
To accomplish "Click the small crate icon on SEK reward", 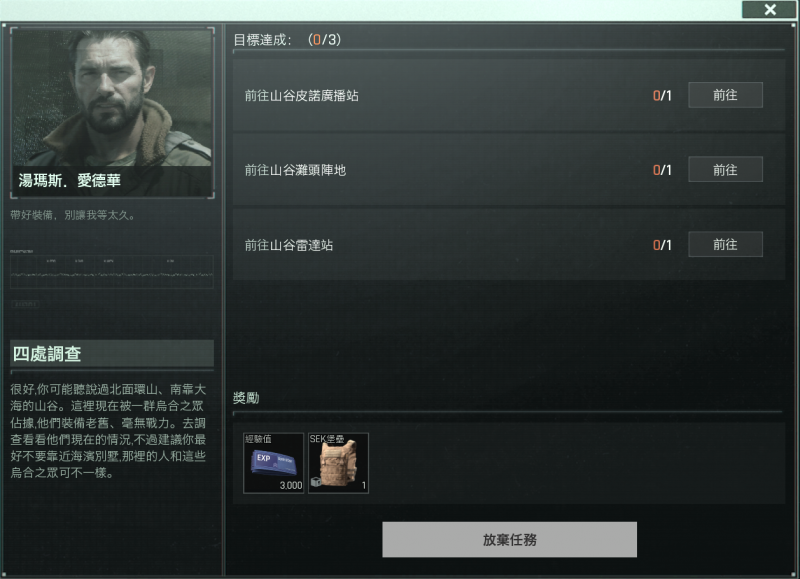I will click(x=316, y=482).
